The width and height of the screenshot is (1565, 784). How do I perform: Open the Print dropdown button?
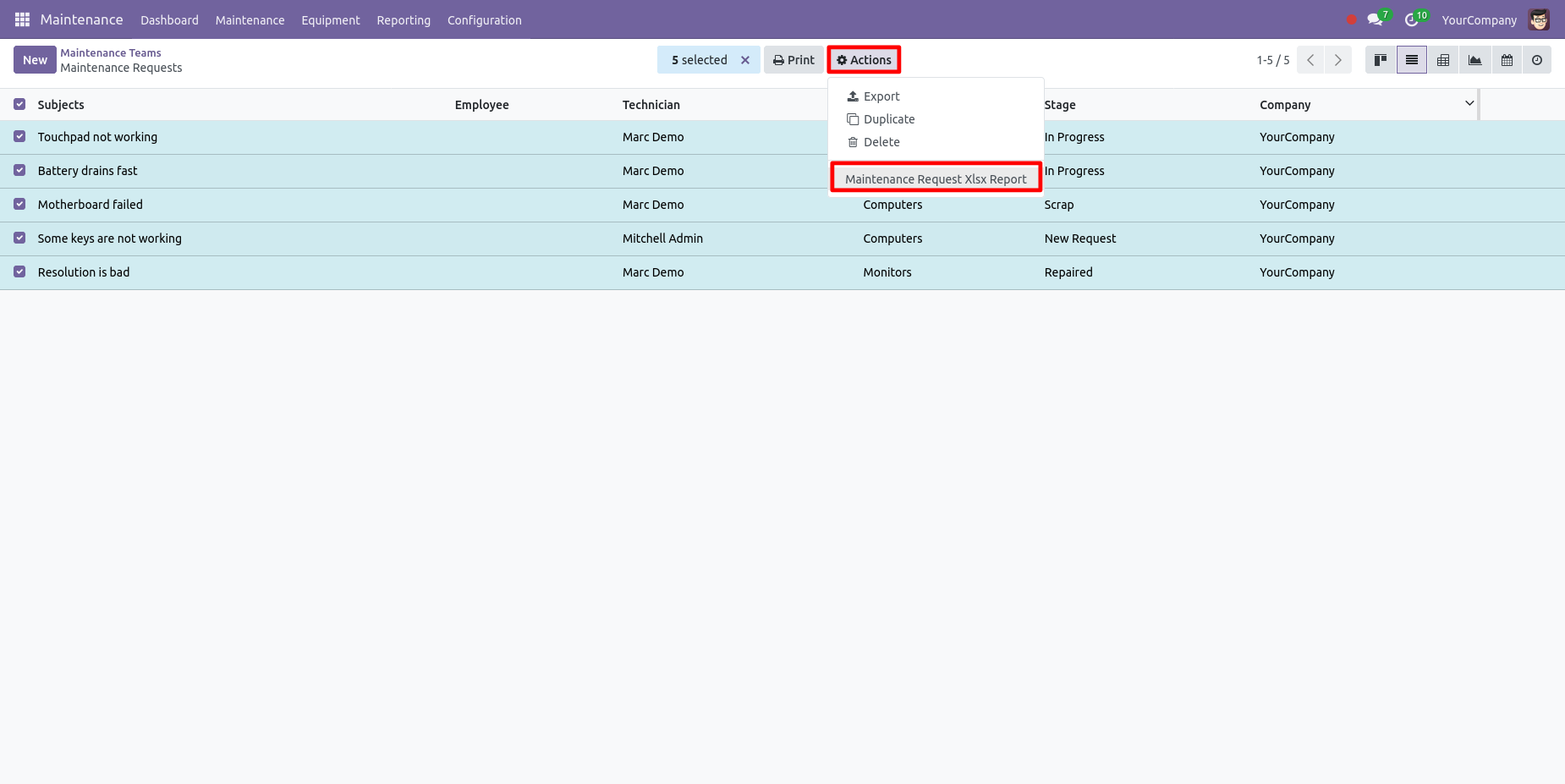pyautogui.click(x=793, y=60)
